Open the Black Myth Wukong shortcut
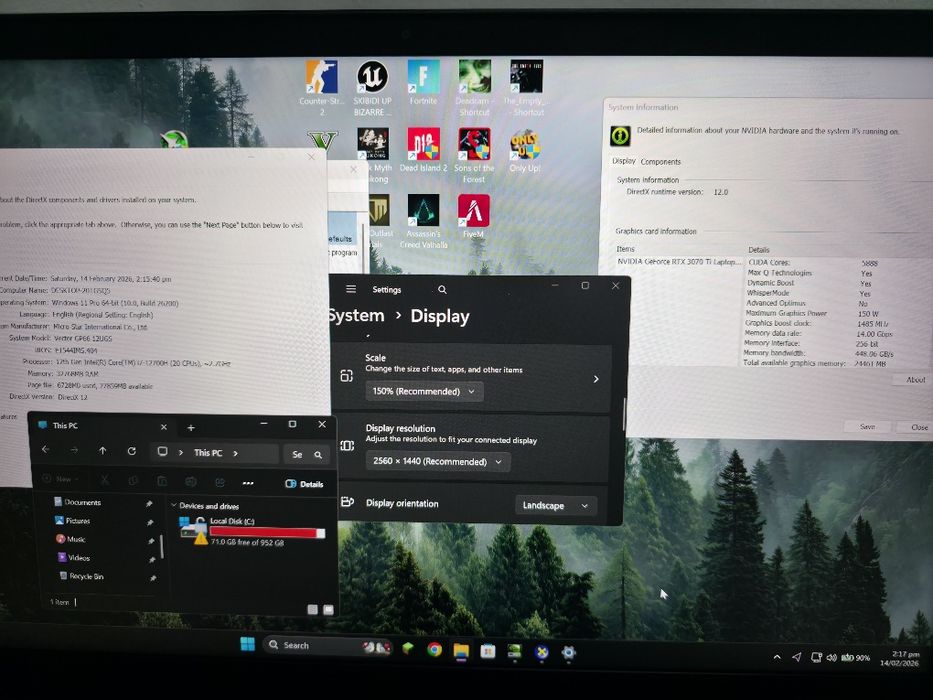 pyautogui.click(x=373, y=155)
